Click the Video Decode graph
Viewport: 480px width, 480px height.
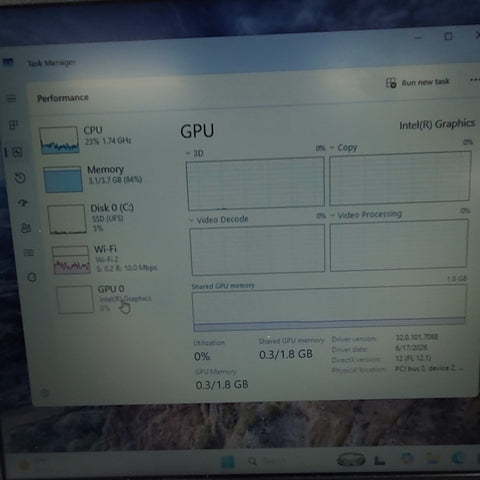[x=258, y=250]
